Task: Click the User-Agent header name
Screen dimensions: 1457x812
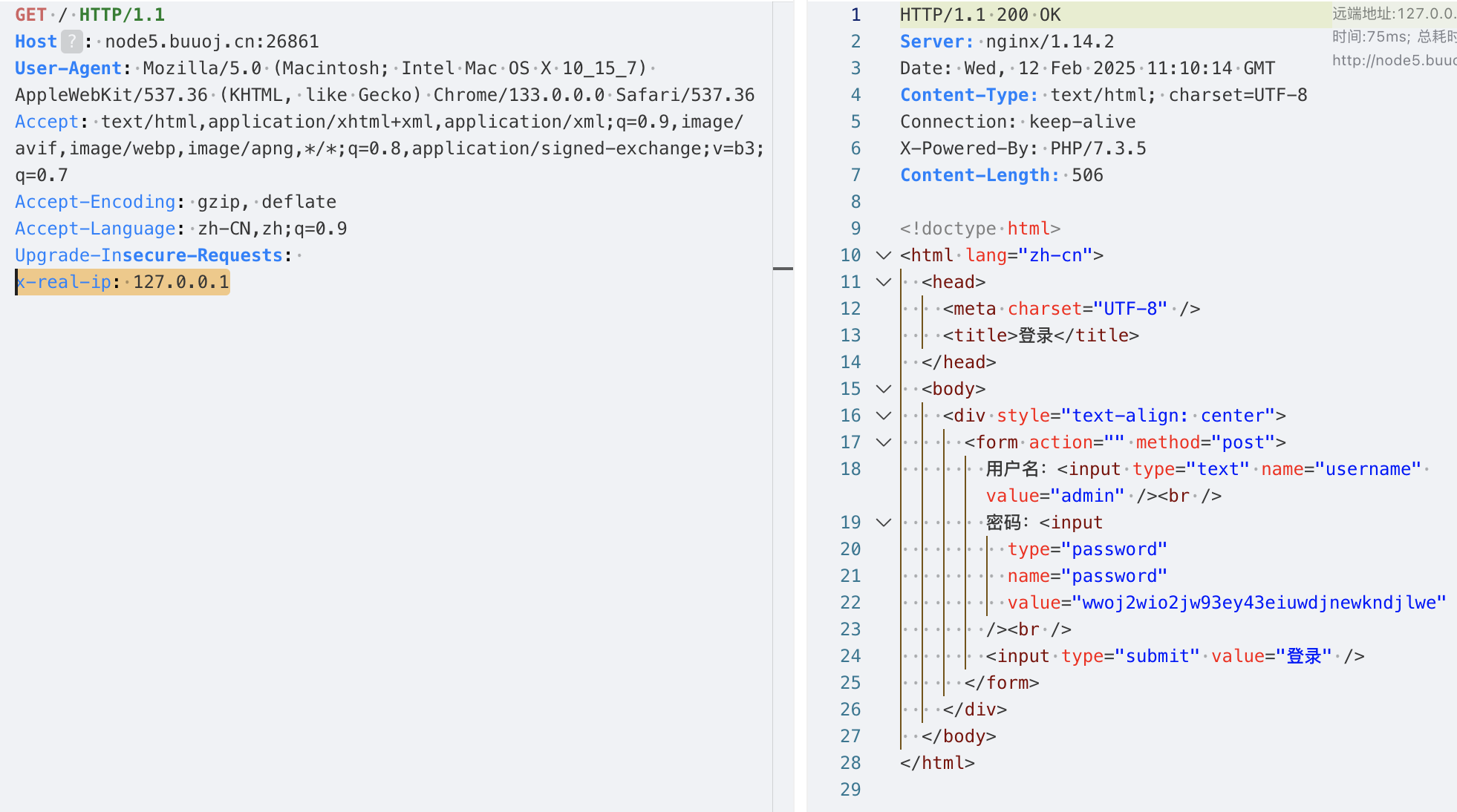Action: click(68, 68)
